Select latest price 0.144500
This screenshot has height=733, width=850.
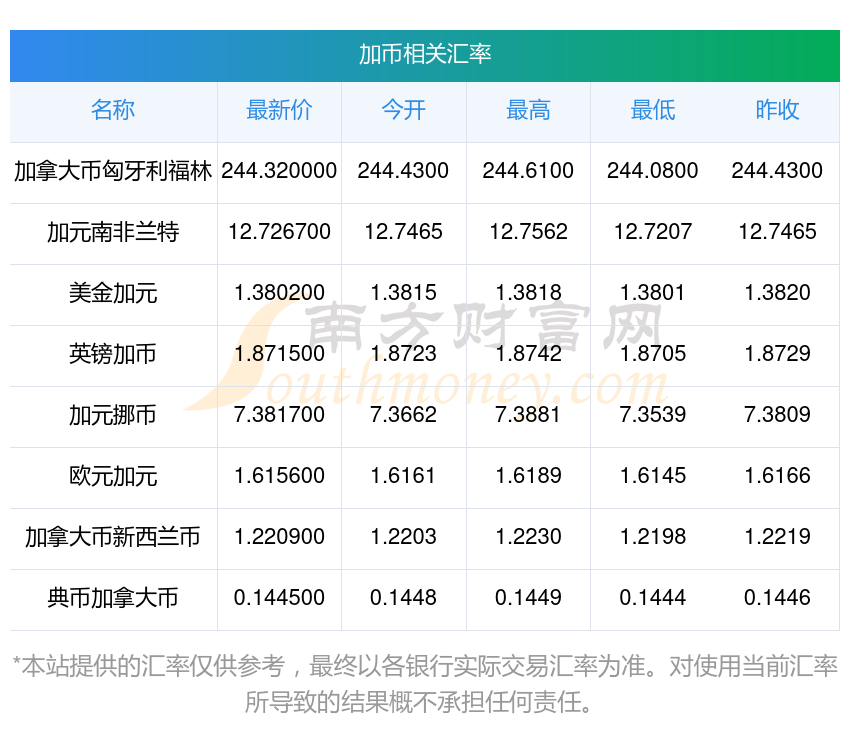click(x=279, y=598)
